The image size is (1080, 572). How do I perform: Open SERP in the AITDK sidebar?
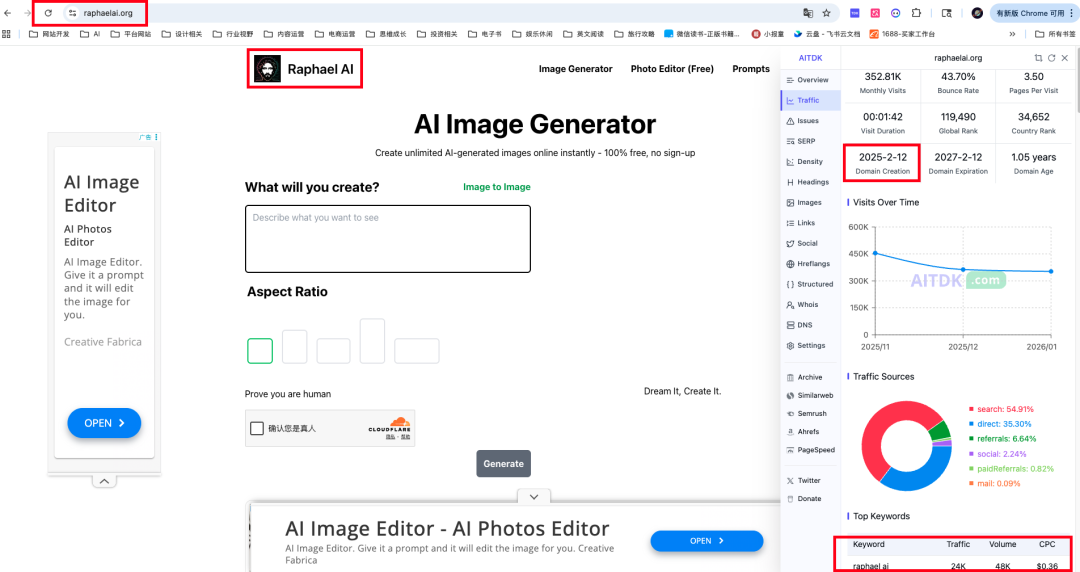[811, 141]
